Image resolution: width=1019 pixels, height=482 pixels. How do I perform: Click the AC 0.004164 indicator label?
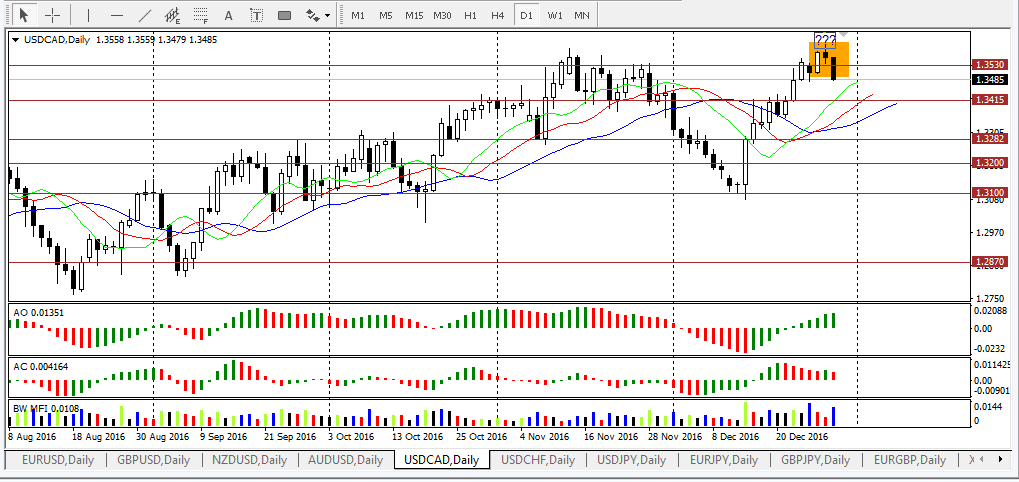click(41, 366)
